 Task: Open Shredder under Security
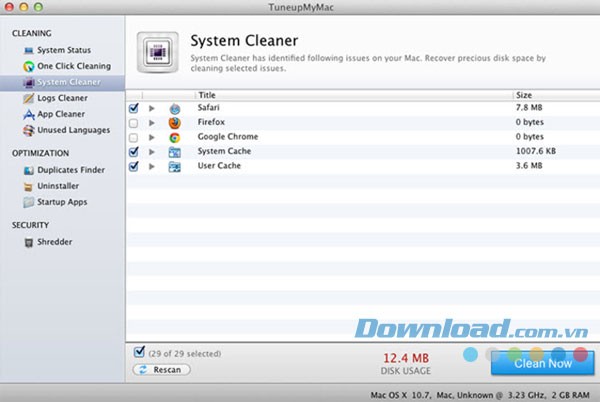pyautogui.click(x=54, y=242)
